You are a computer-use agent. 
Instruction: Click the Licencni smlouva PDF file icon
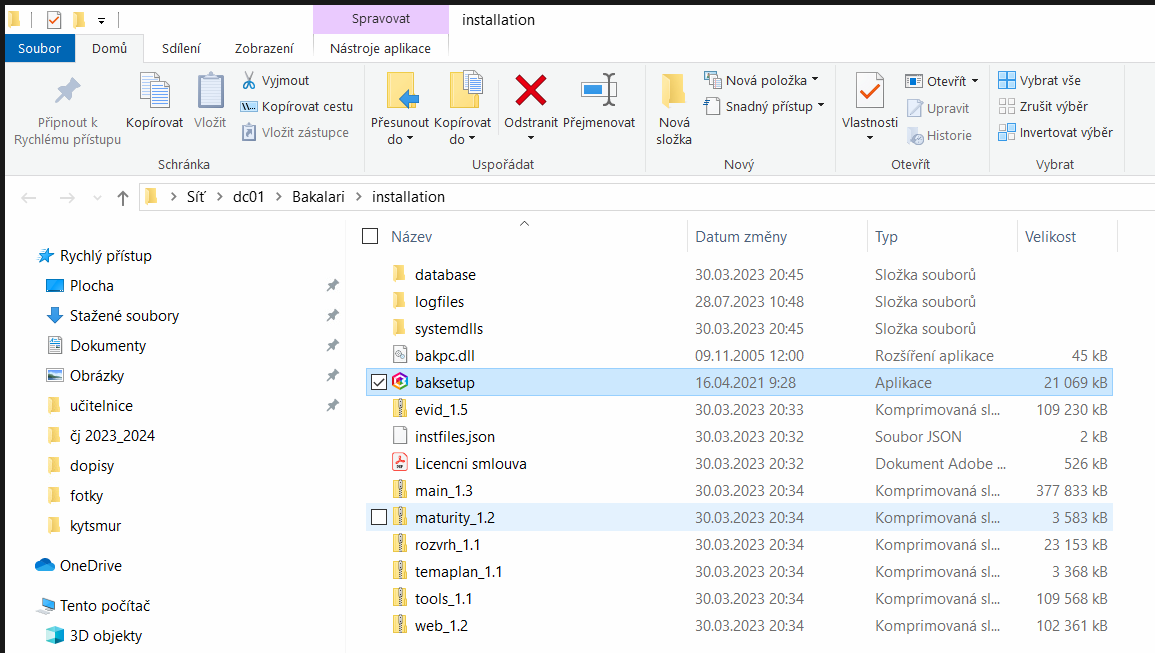coord(399,463)
